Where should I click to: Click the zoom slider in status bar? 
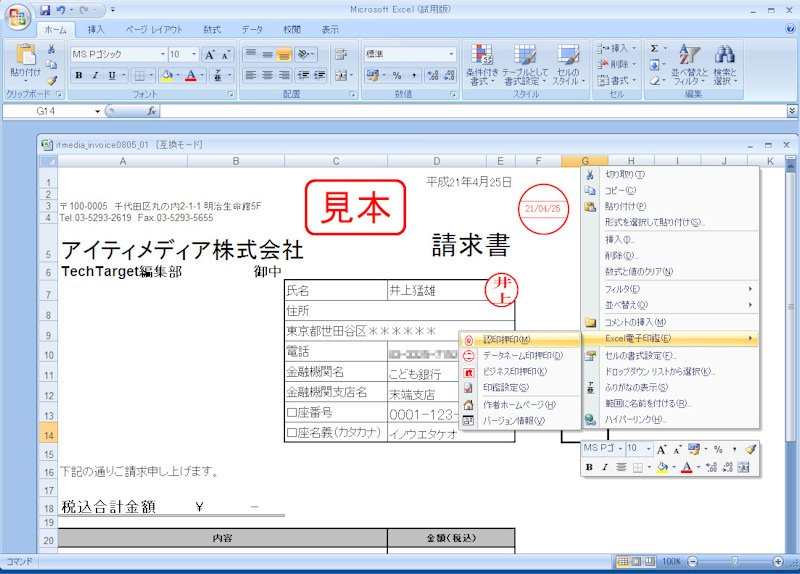[735, 561]
